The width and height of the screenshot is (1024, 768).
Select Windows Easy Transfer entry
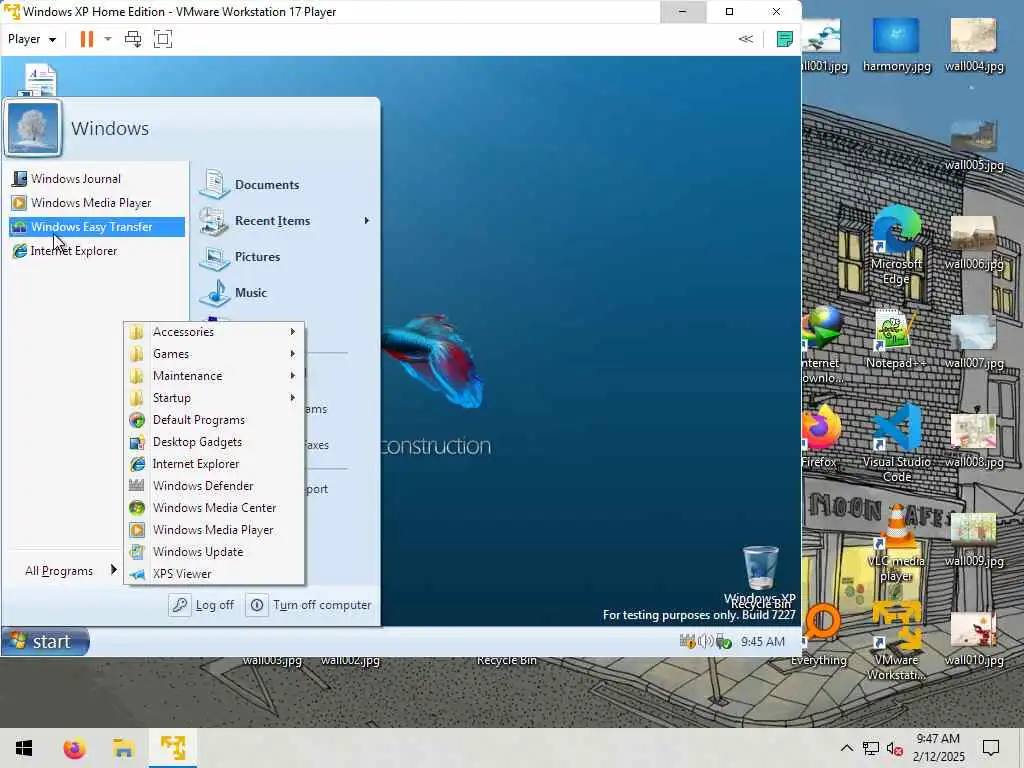[x=97, y=227]
